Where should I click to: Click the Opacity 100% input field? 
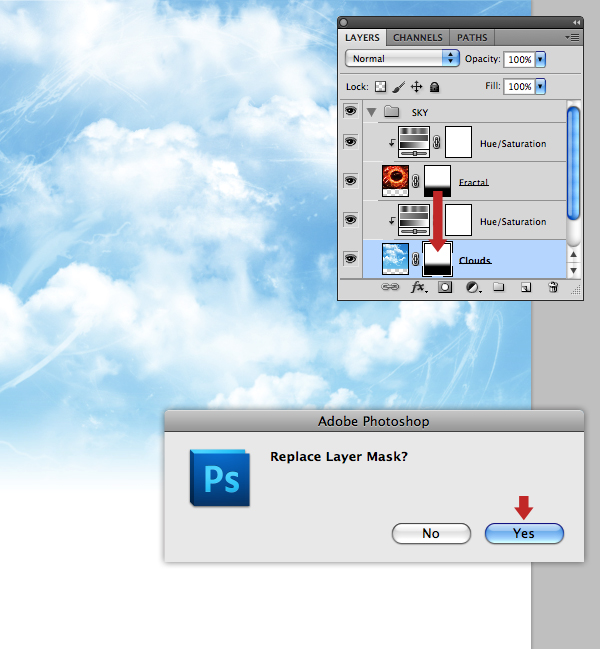tap(519, 60)
